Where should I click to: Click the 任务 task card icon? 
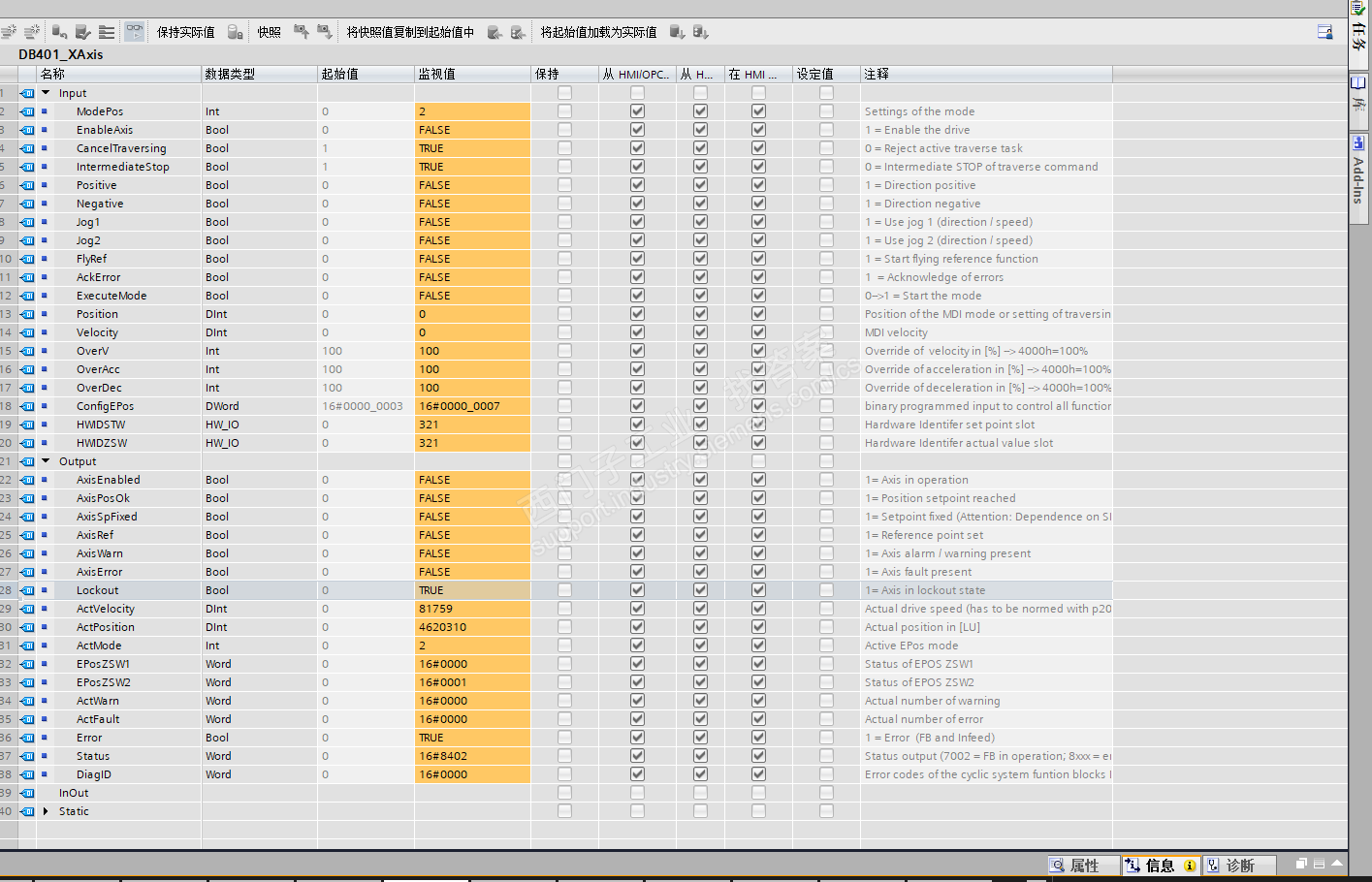tap(1359, 9)
